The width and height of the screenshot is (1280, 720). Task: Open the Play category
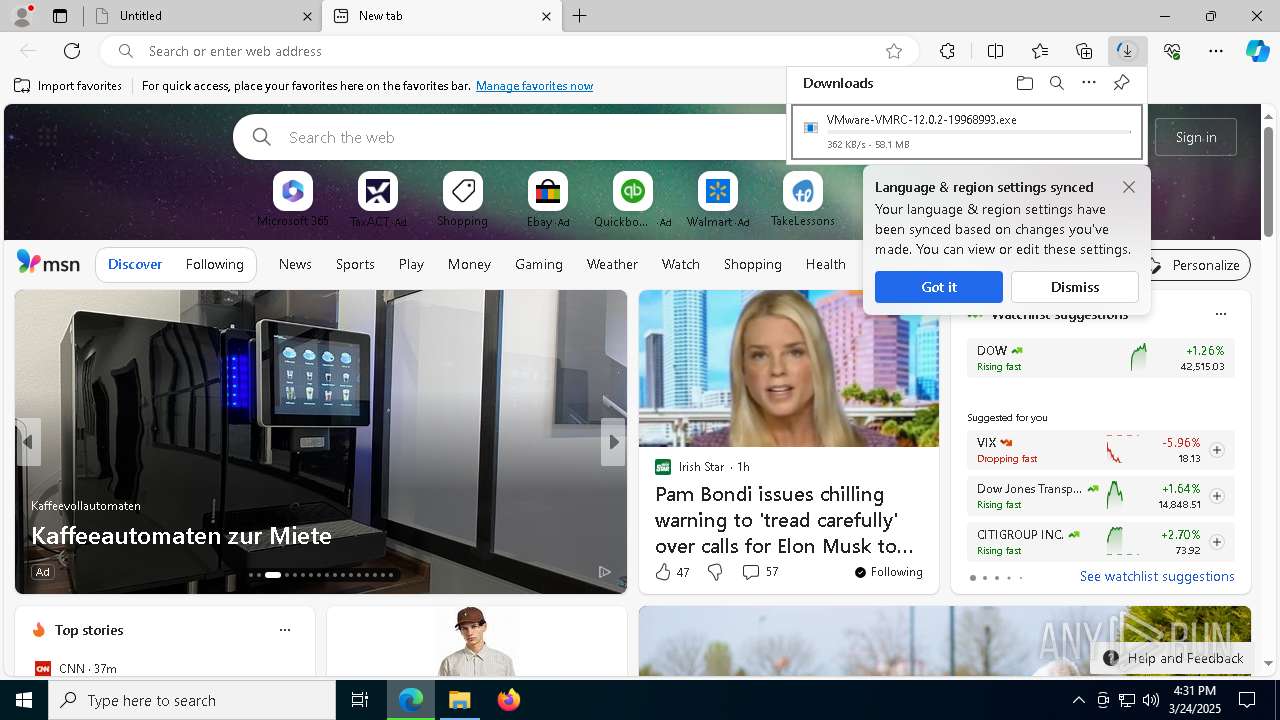(411, 264)
